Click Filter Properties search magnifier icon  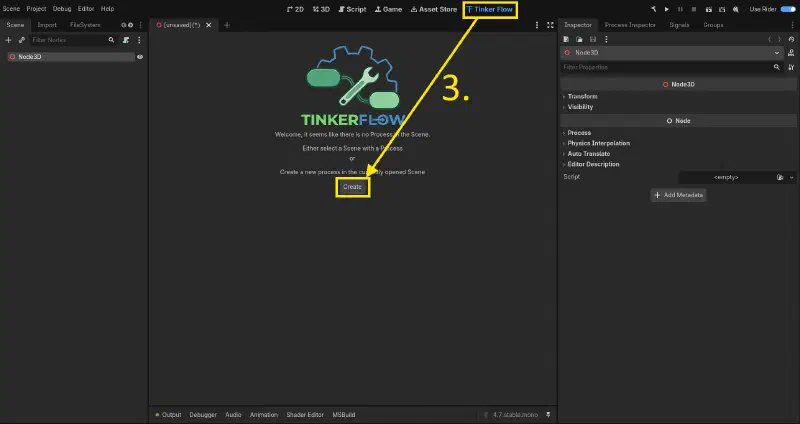point(777,67)
